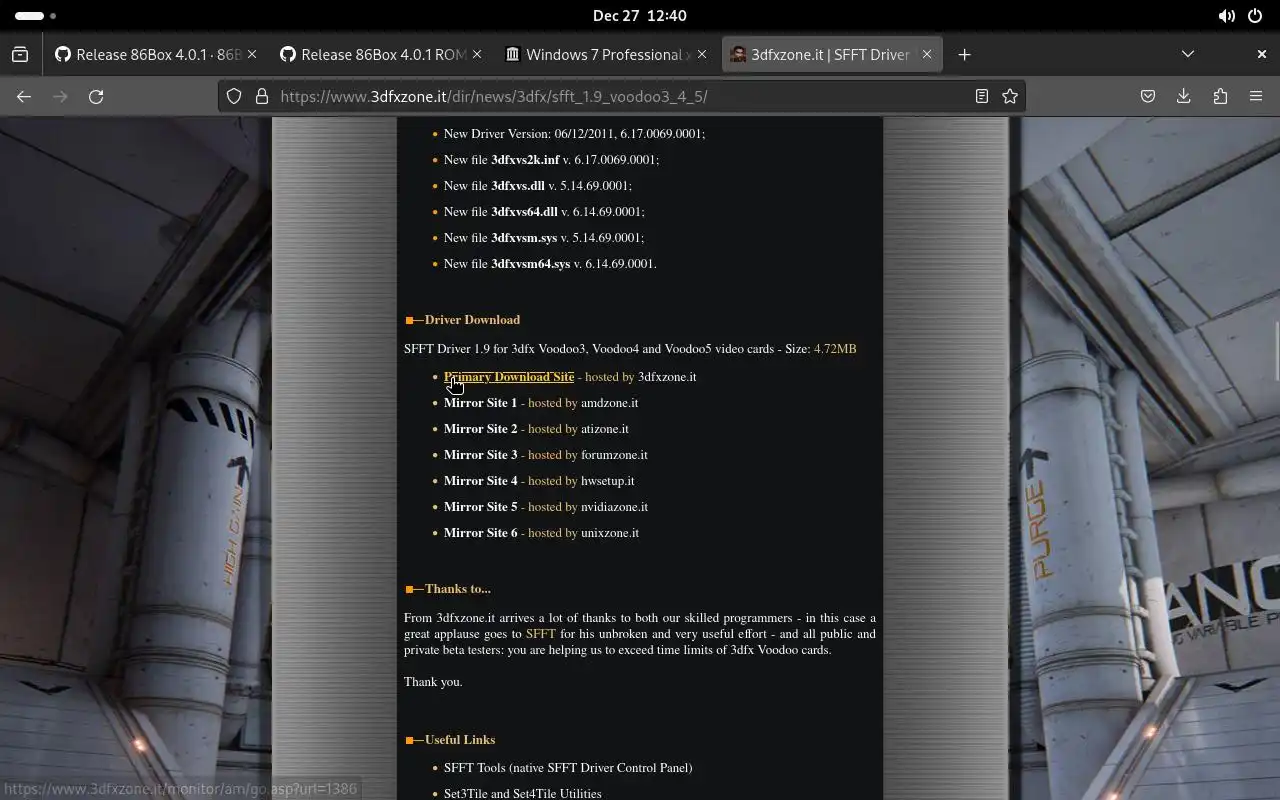Open the Firefox View icon
1280x800 pixels.
tap(20, 54)
